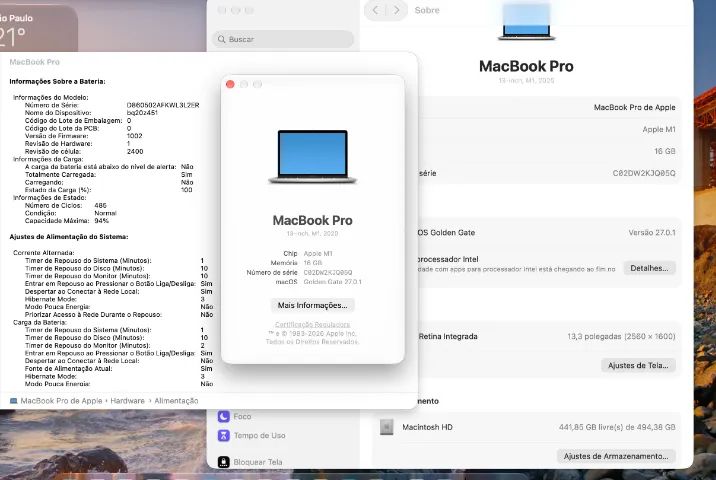Open the Certificação Regulatória link

pos(313,324)
